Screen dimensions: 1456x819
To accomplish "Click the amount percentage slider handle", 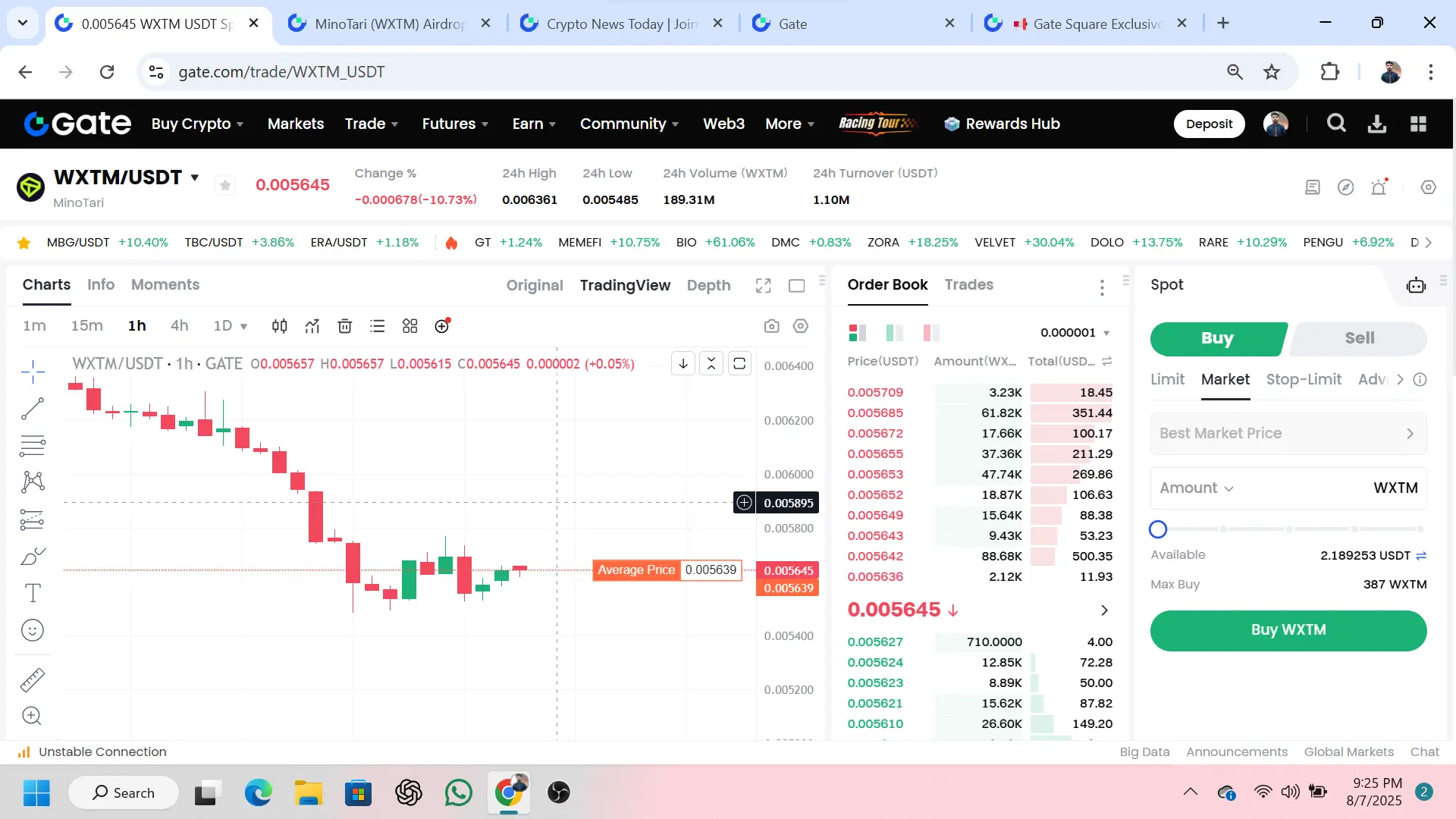I will [x=1157, y=529].
